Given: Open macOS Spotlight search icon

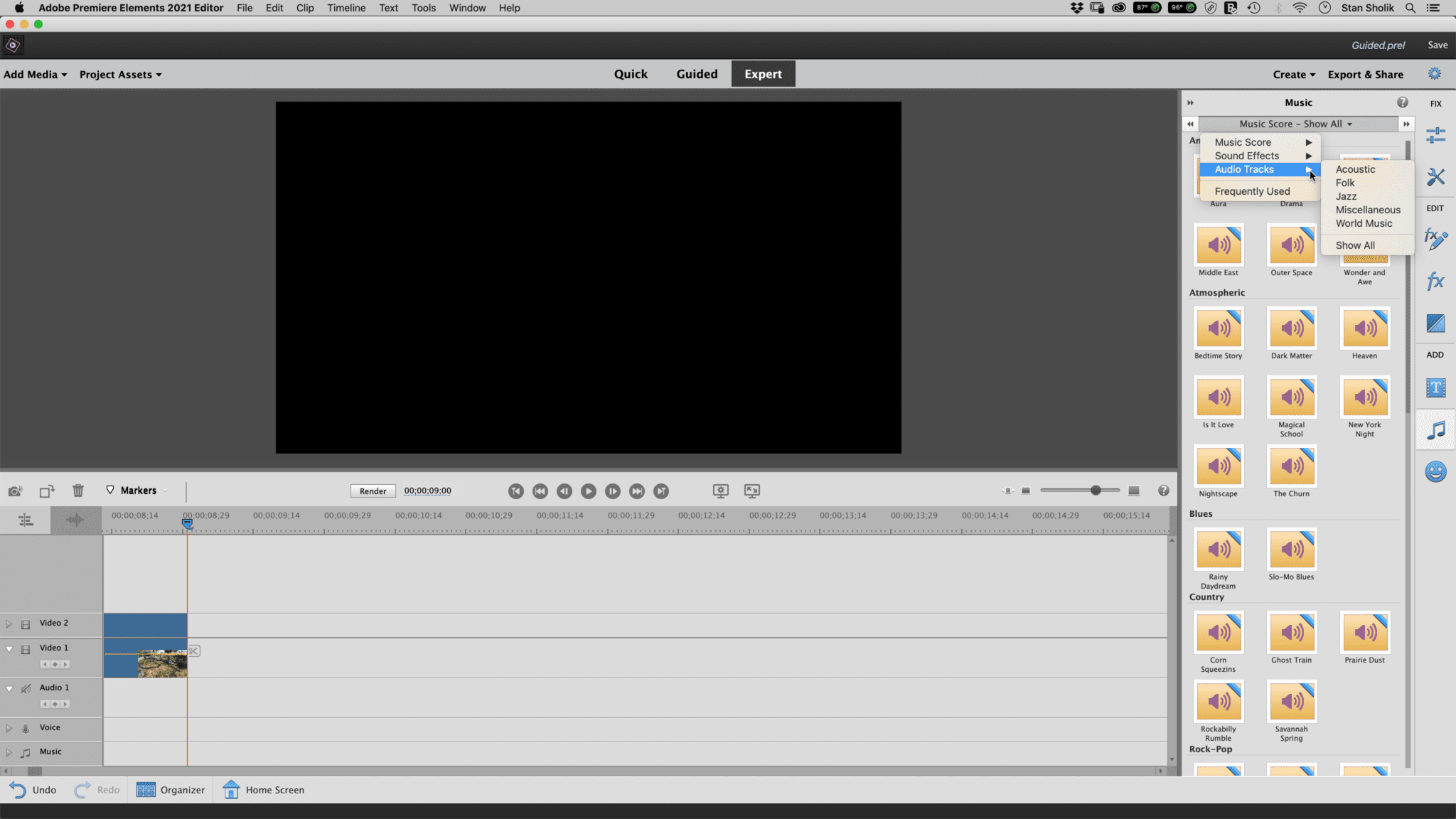Looking at the screenshot, I should click(1410, 8).
